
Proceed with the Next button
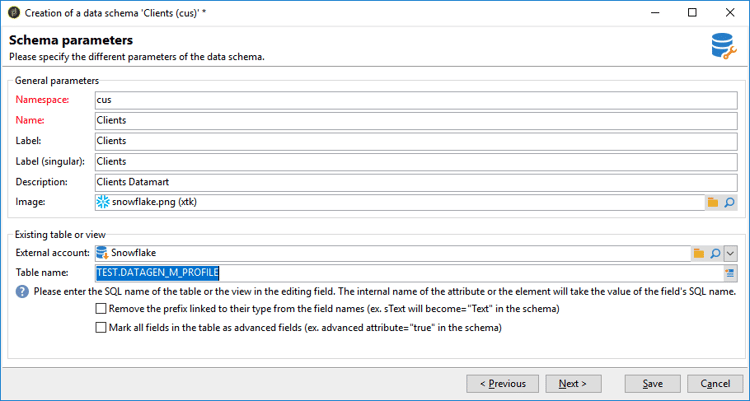(573, 383)
